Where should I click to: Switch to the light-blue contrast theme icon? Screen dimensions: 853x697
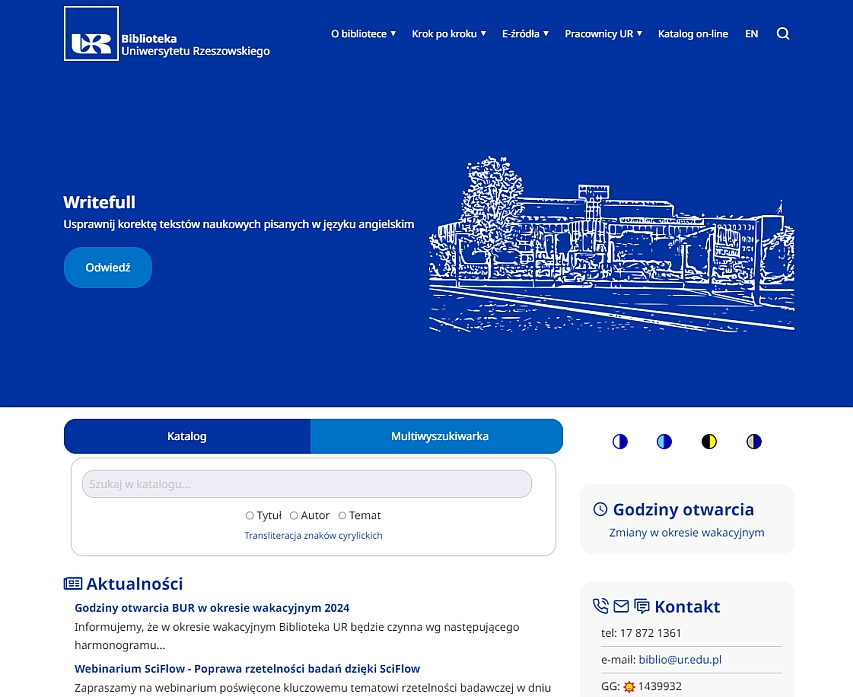pos(664,441)
